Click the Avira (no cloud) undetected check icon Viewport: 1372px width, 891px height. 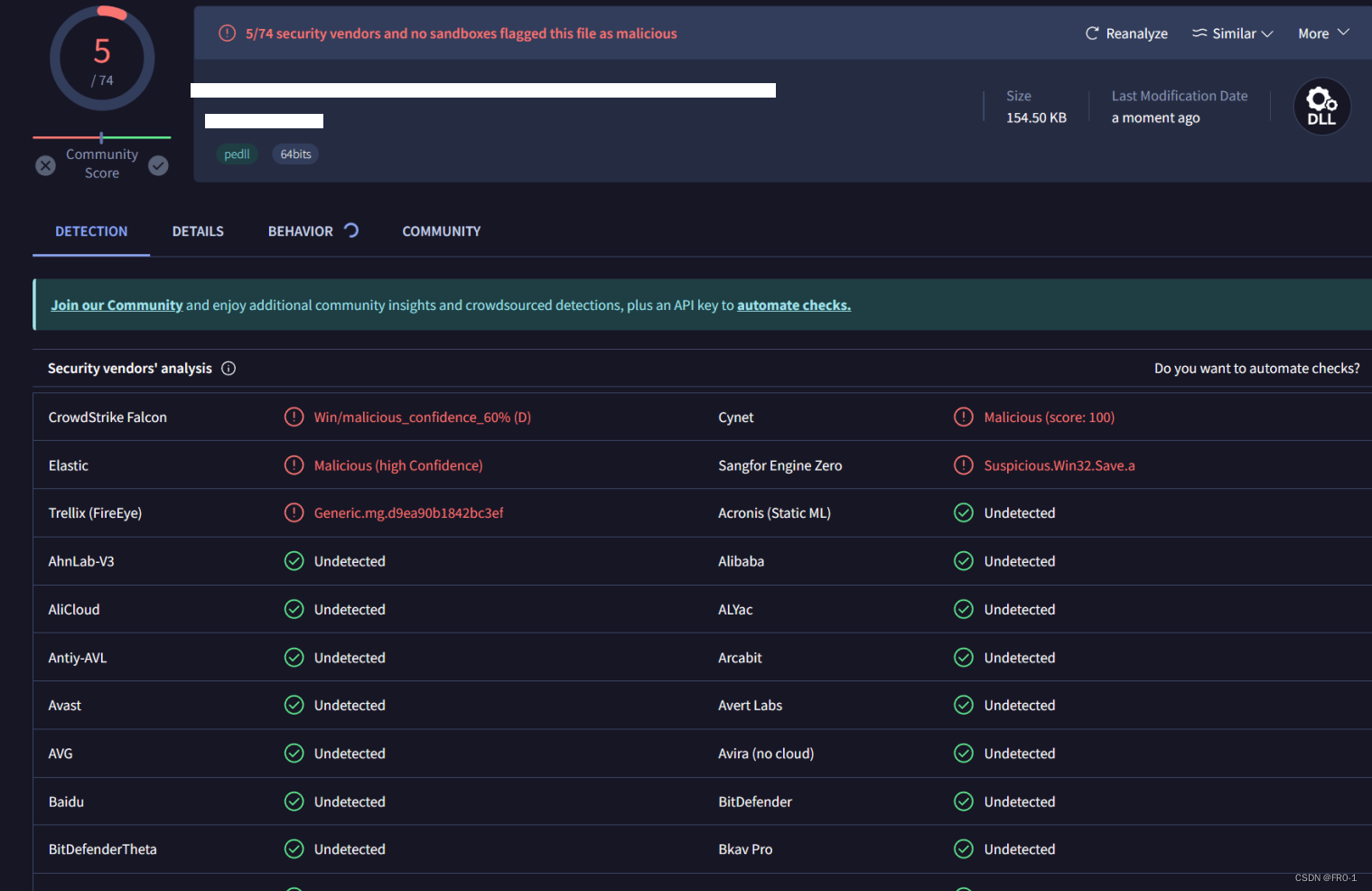coord(964,753)
